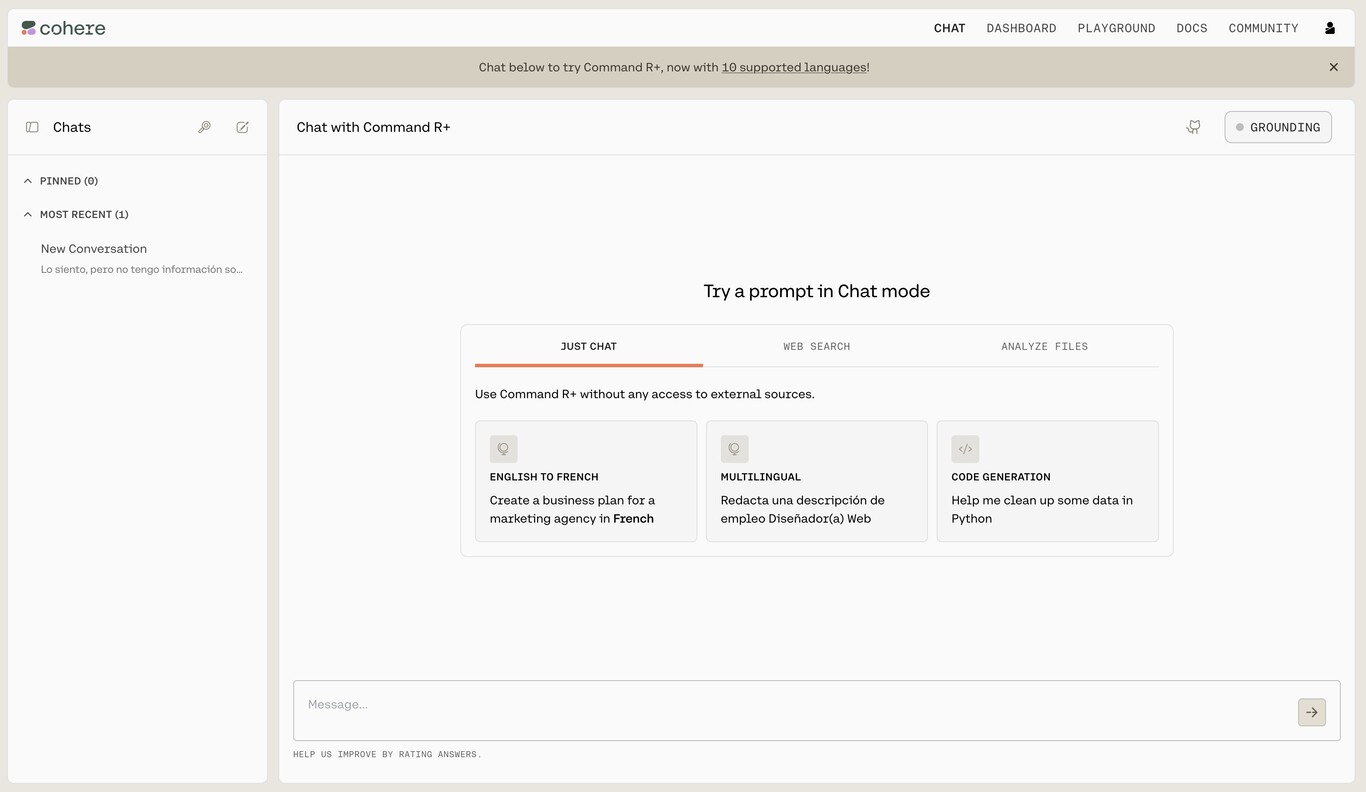
Task: Switch to the Web Search tab
Action: pyautogui.click(x=817, y=346)
